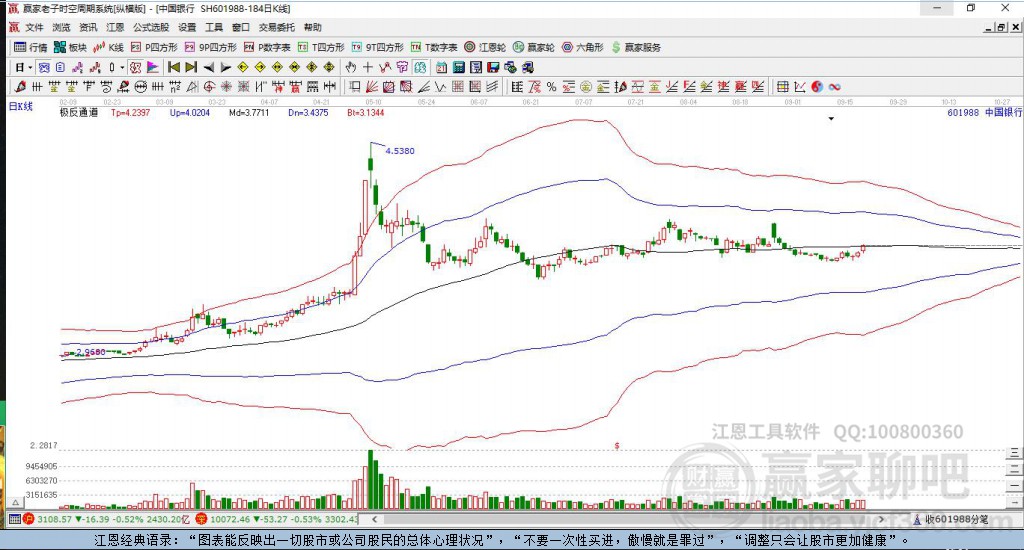1024x550 pixels.
Task: Open the 六角形 hexagon tool
Action: click(x=583, y=47)
